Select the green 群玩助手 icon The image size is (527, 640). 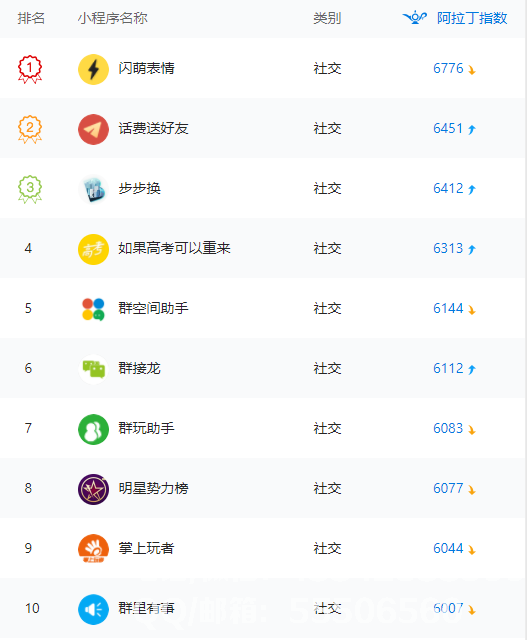point(93,429)
